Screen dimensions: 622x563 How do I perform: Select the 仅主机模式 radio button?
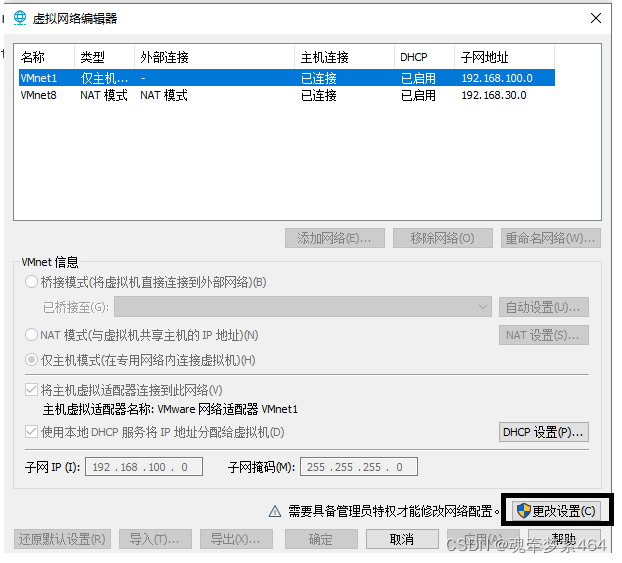(x=31, y=360)
